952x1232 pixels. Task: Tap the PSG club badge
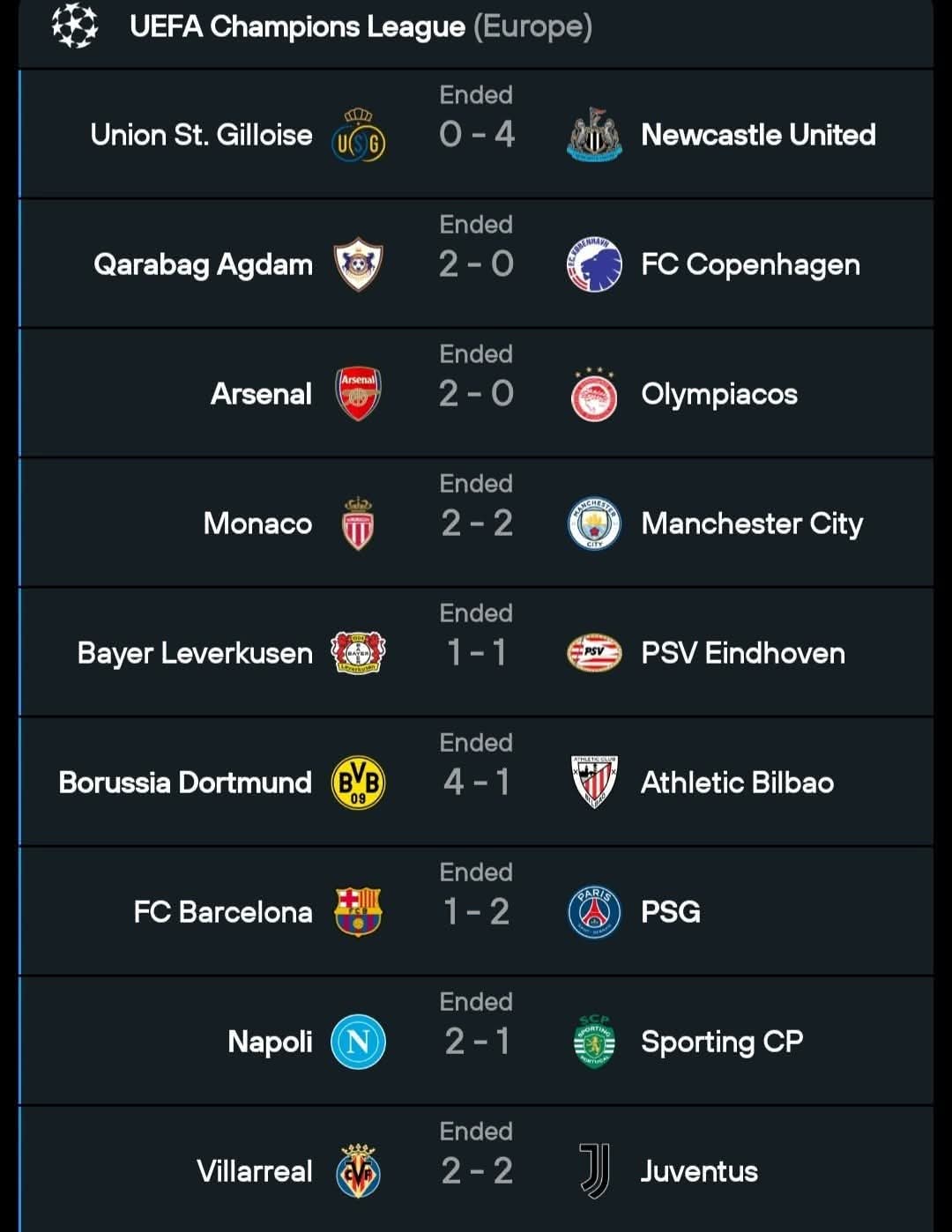point(594,912)
